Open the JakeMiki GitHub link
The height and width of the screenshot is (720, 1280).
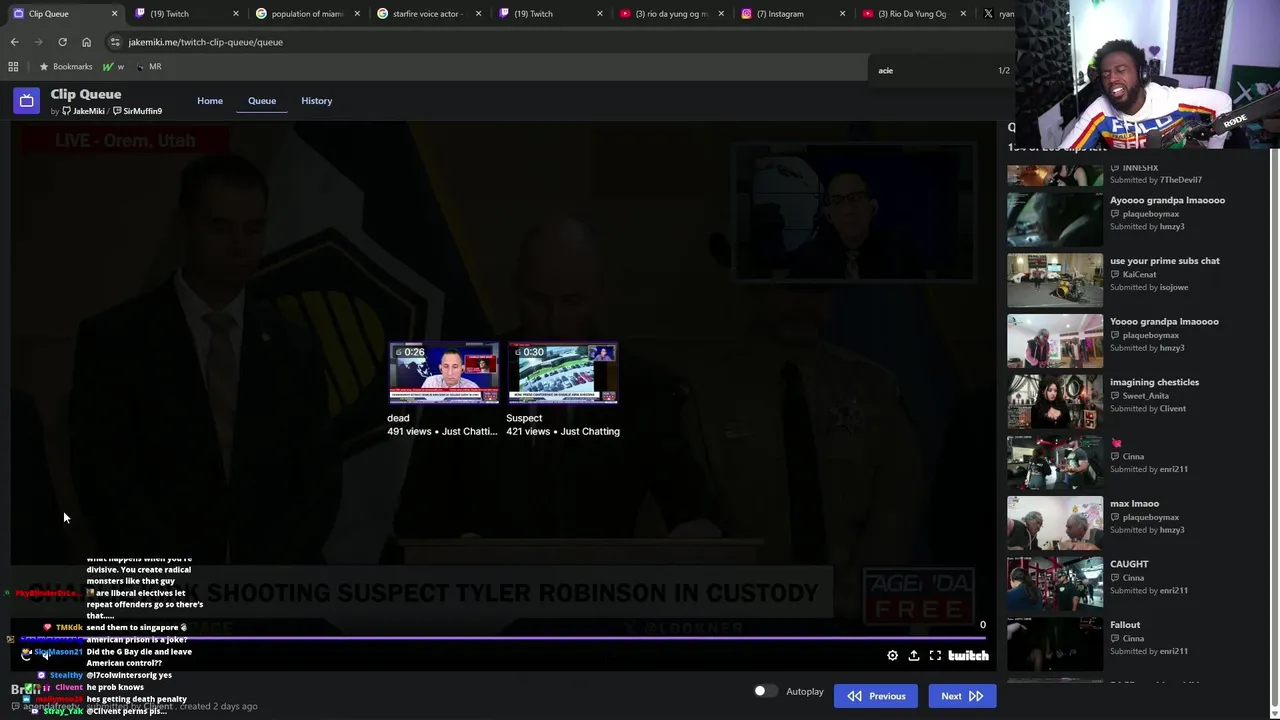83,111
